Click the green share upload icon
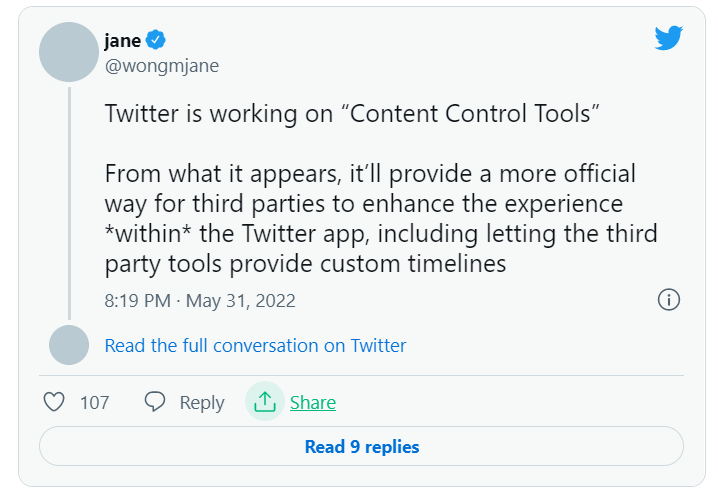This screenshot has height=496, width=718. point(265,402)
